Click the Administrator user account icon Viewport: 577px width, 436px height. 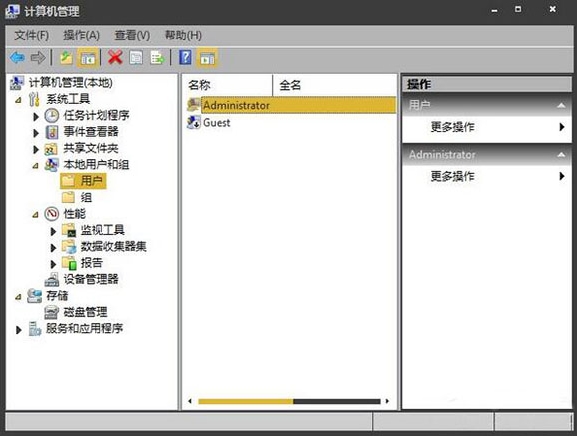click(193, 105)
